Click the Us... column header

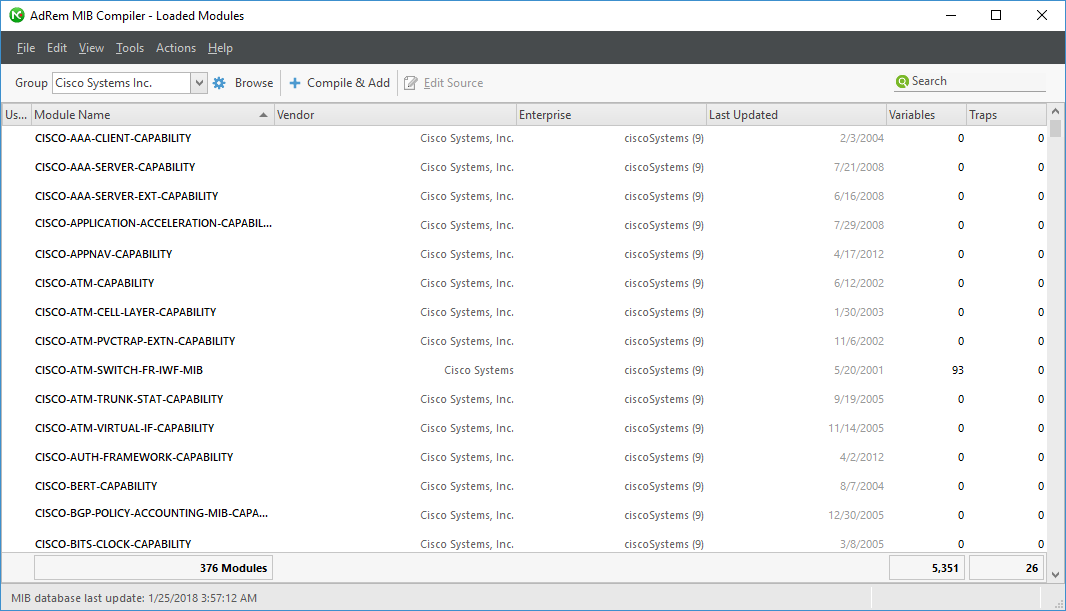tap(16, 115)
